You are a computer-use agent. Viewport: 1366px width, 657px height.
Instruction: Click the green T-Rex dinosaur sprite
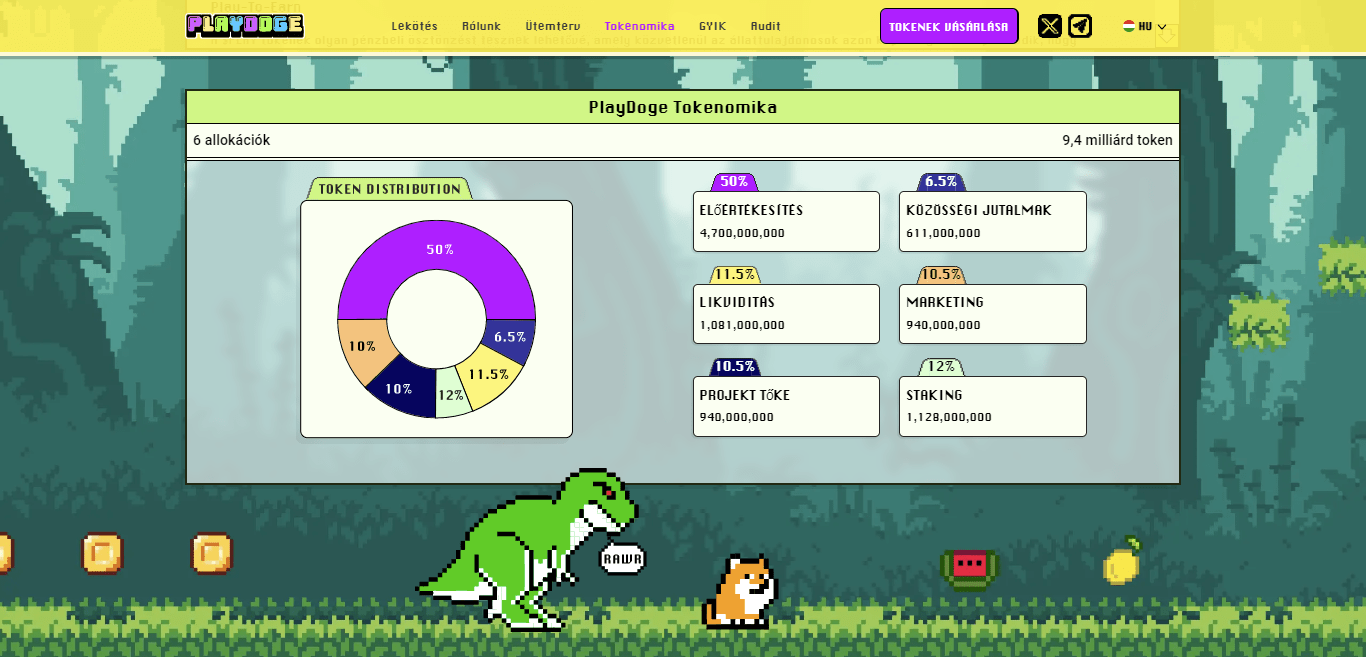click(x=525, y=549)
